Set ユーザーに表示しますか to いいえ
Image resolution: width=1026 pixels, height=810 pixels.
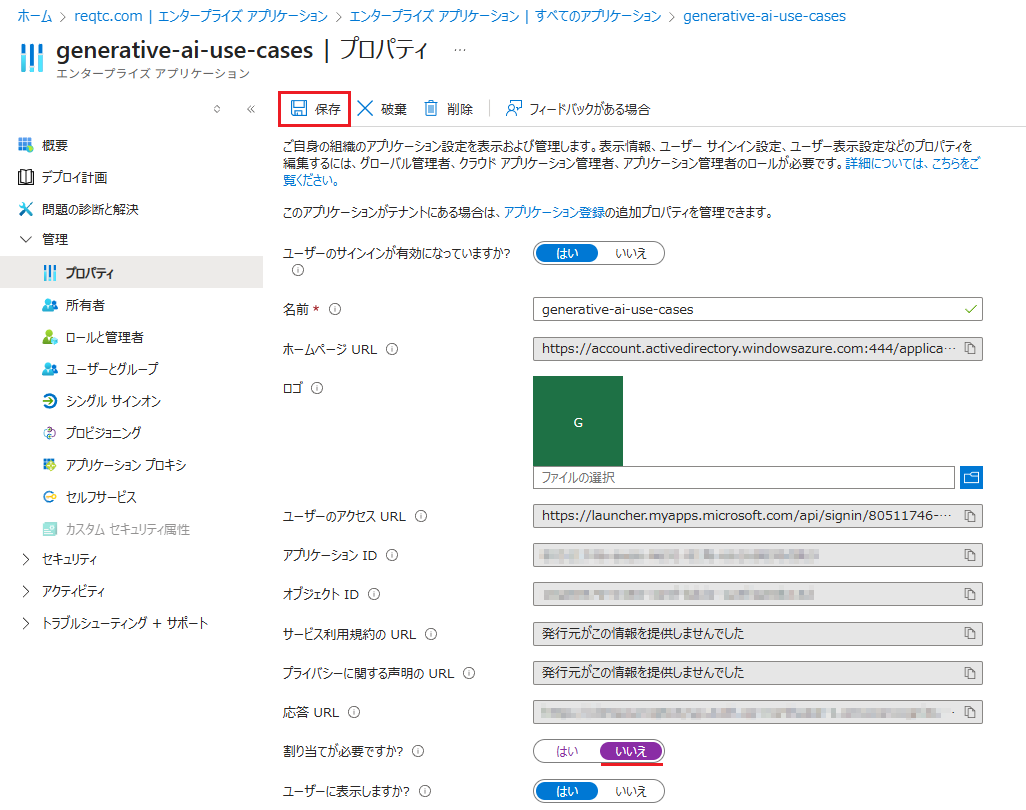(x=631, y=790)
